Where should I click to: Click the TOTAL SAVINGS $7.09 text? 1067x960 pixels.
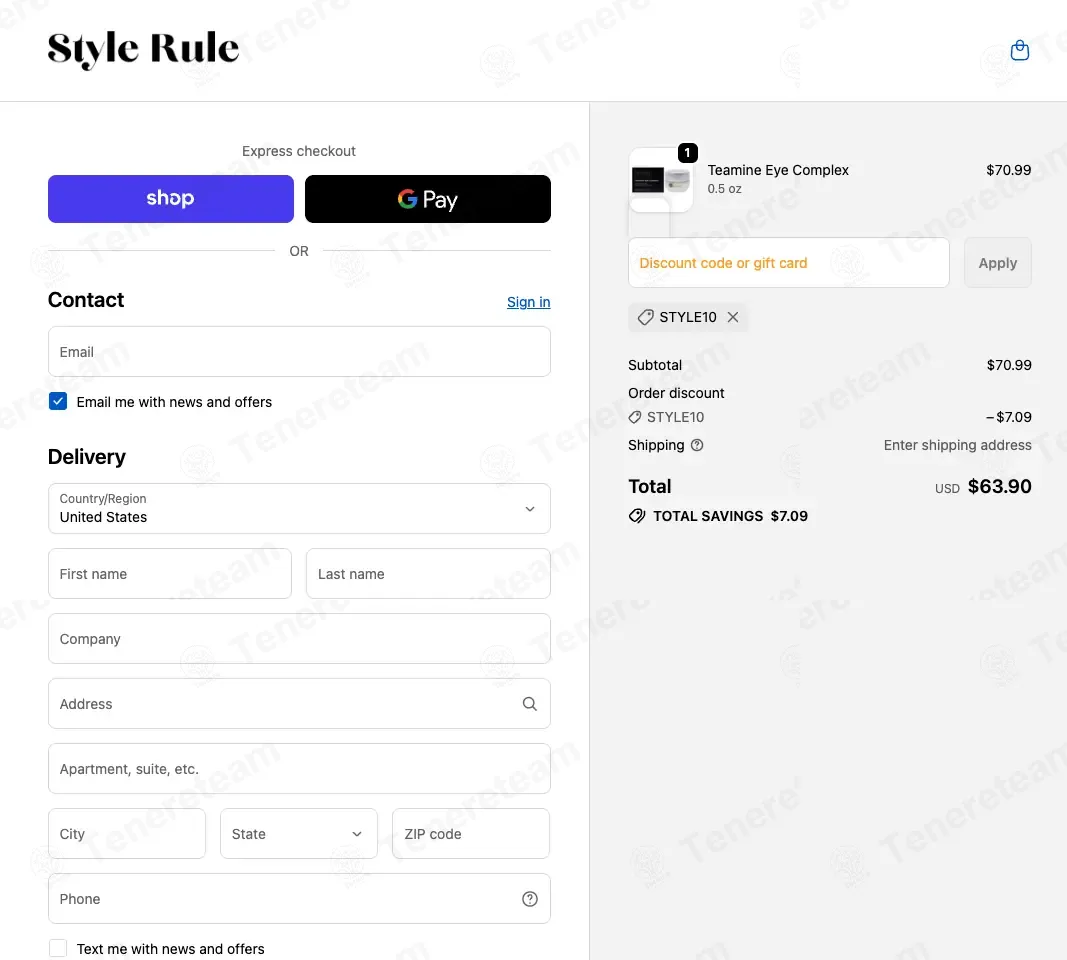click(730, 516)
